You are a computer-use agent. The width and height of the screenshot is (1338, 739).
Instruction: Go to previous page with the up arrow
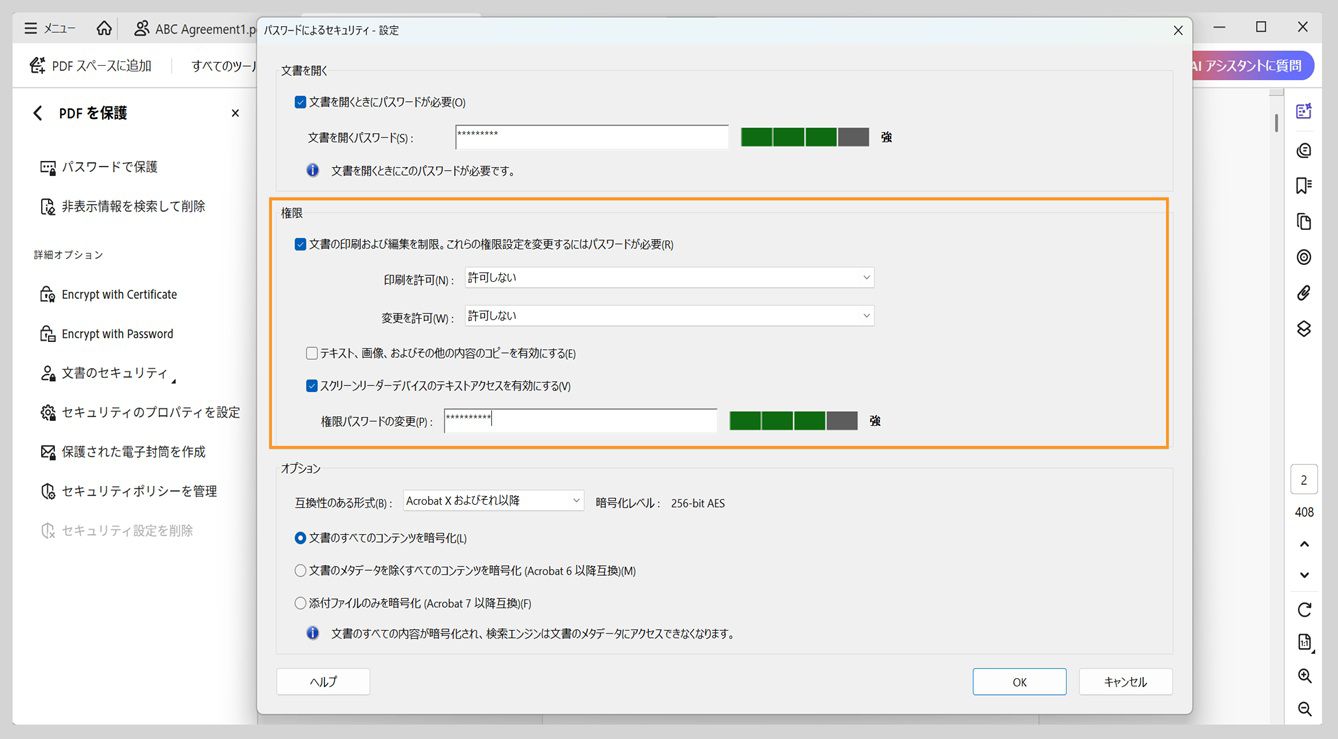pos(1304,544)
